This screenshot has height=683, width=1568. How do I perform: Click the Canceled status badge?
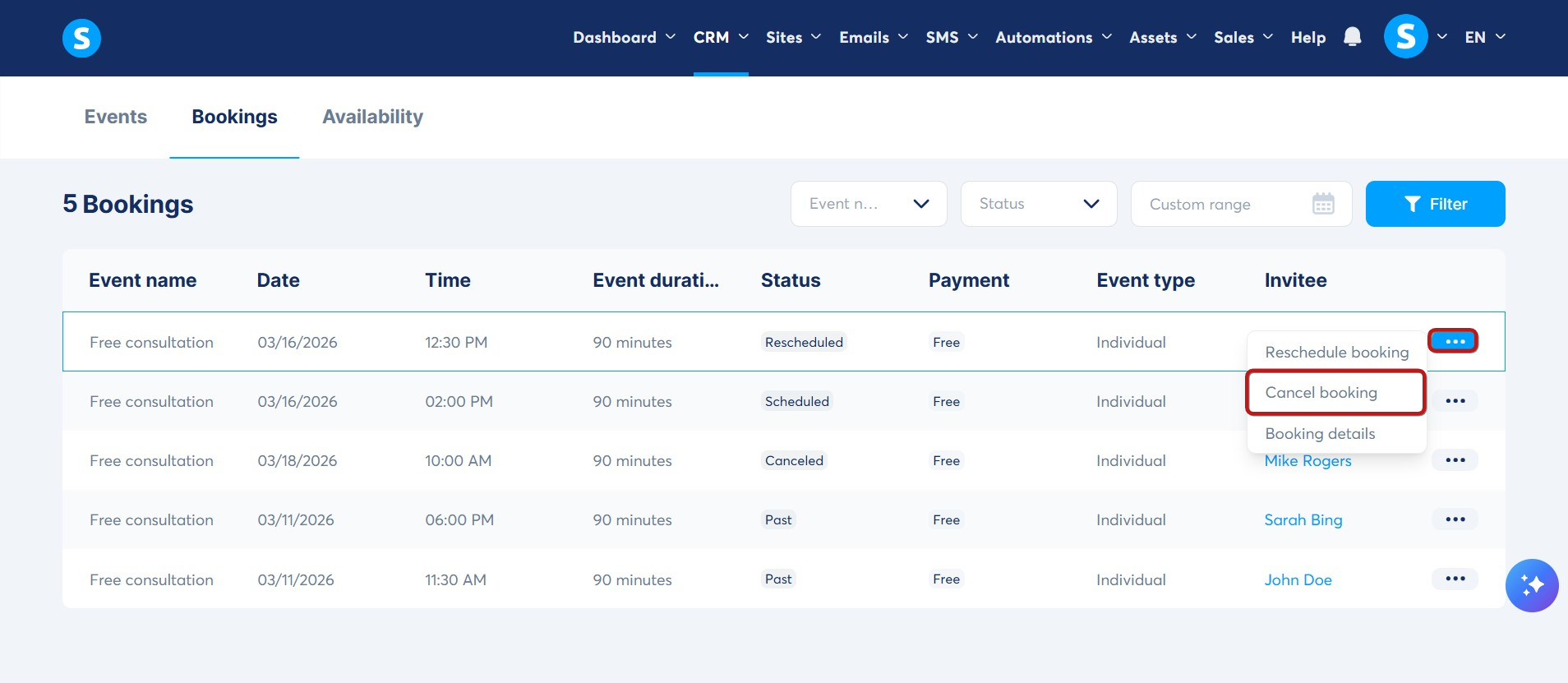tap(794, 460)
